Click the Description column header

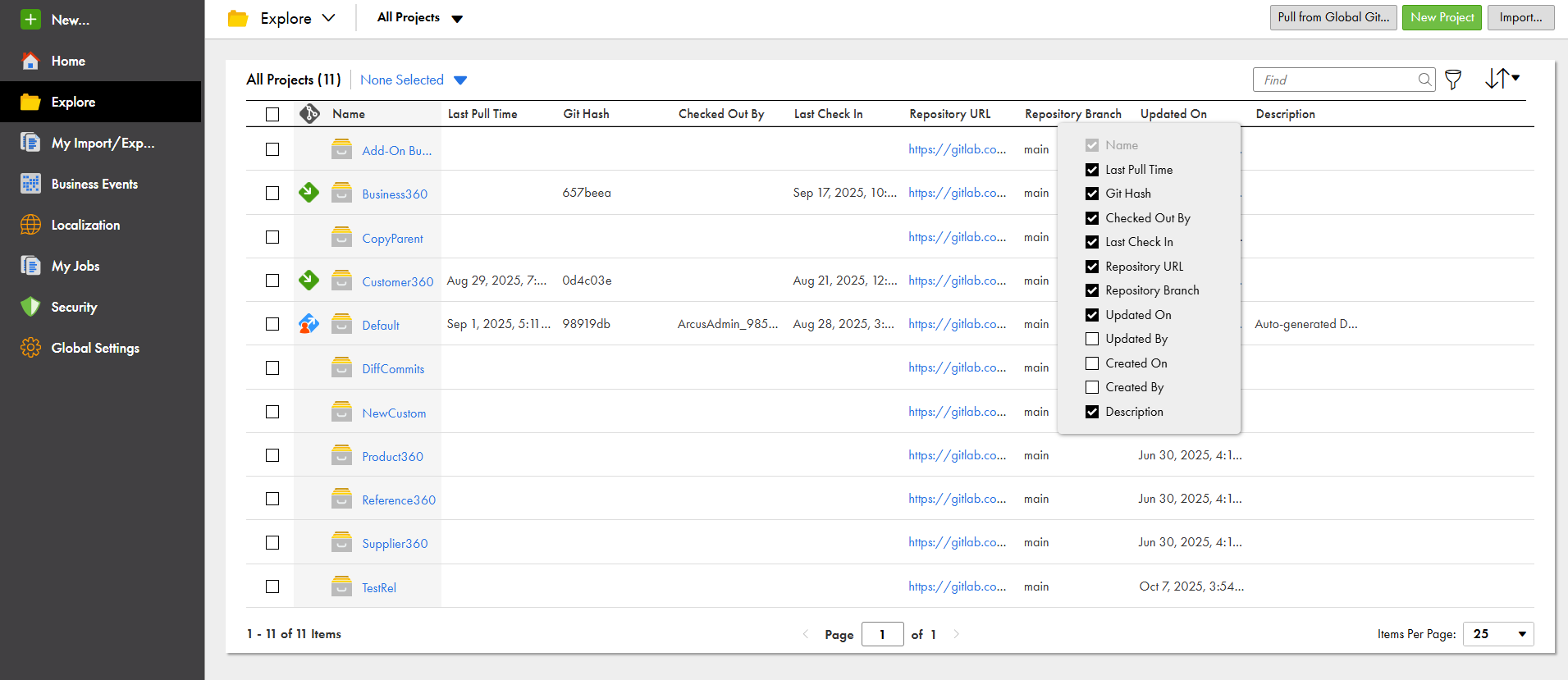1285,114
